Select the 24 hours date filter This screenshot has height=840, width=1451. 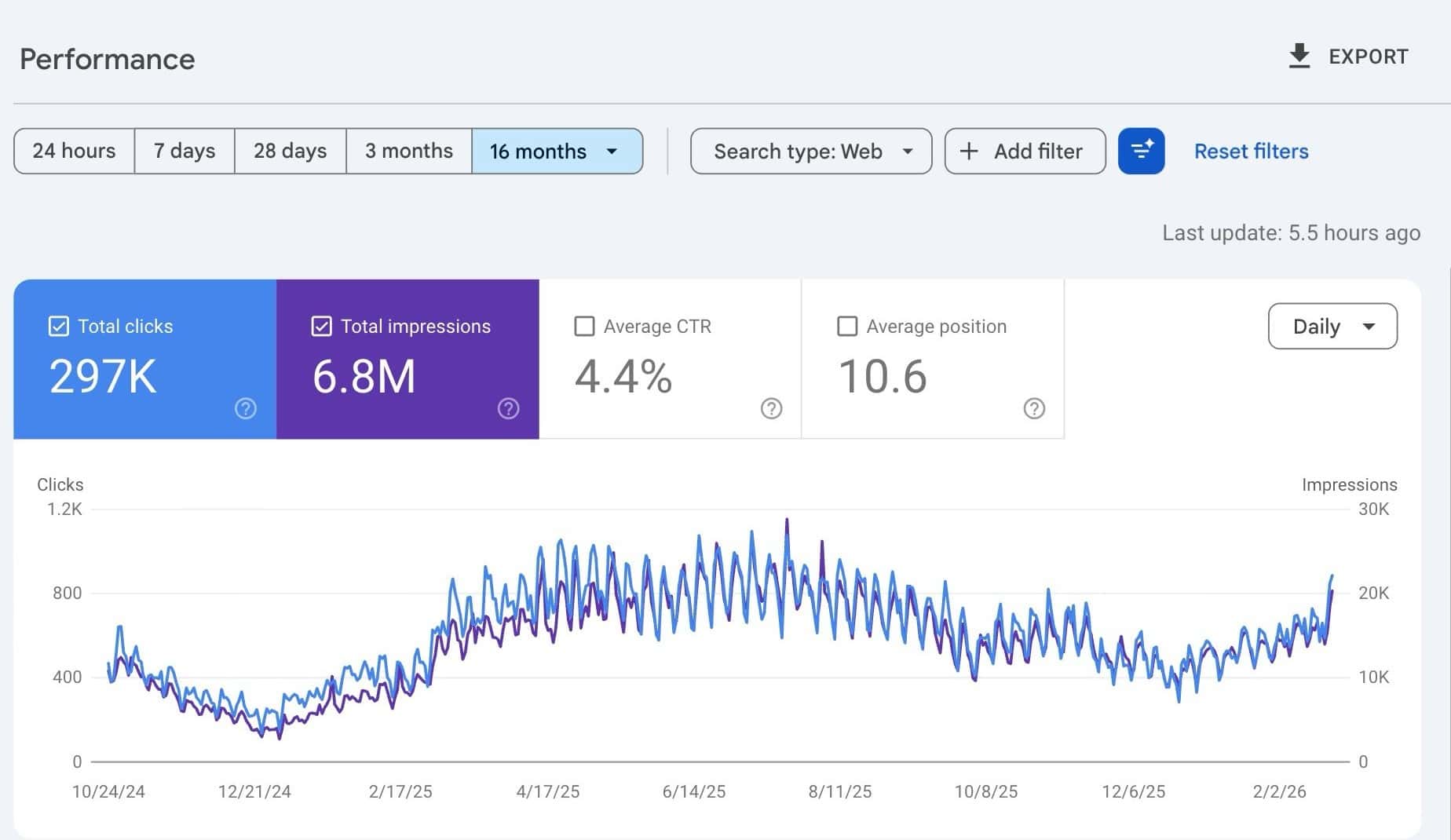(x=74, y=151)
